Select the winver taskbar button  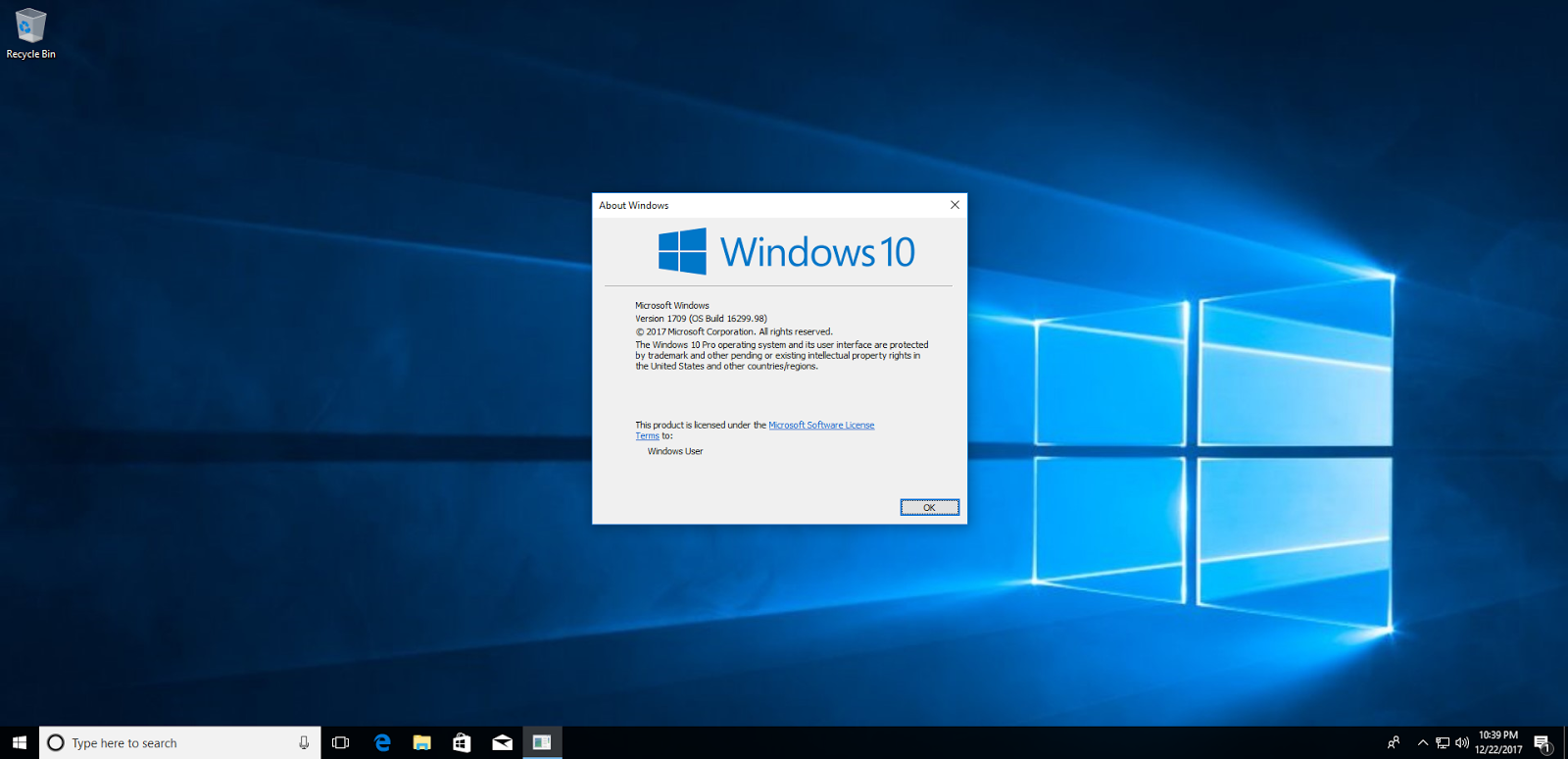point(542,742)
